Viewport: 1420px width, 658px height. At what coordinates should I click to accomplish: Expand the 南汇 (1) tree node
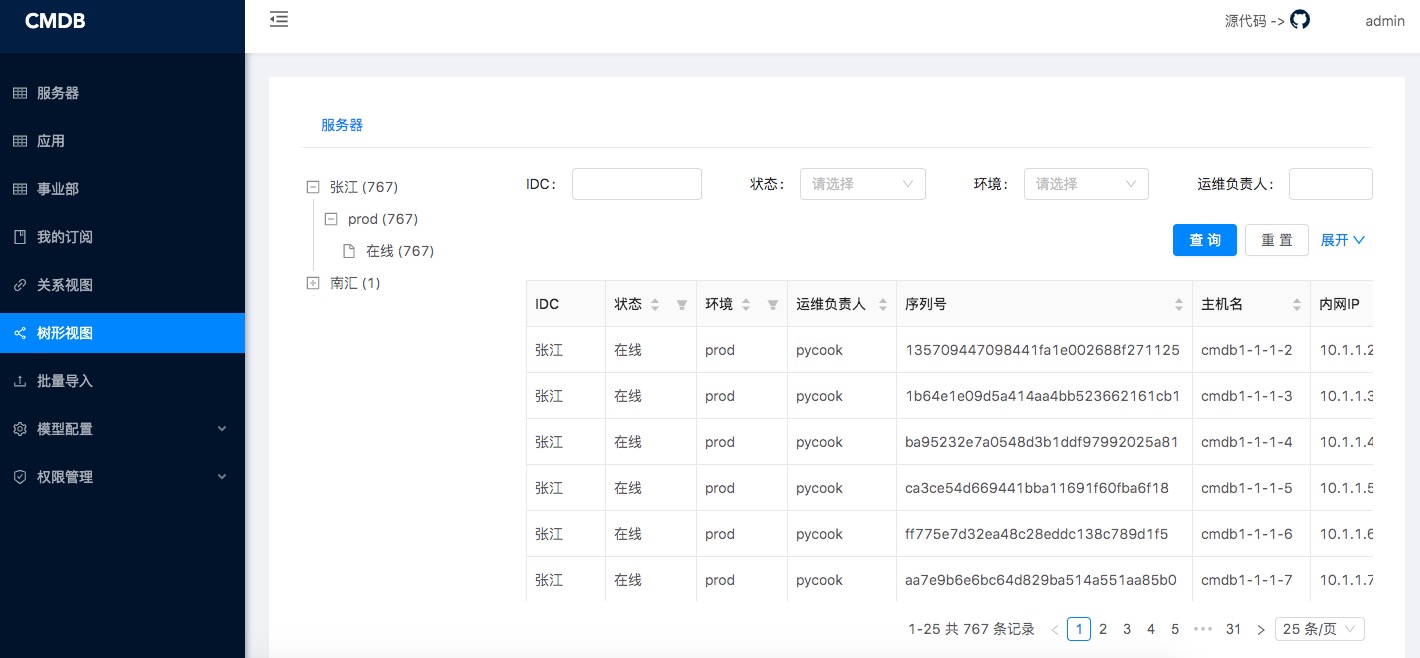[313, 283]
